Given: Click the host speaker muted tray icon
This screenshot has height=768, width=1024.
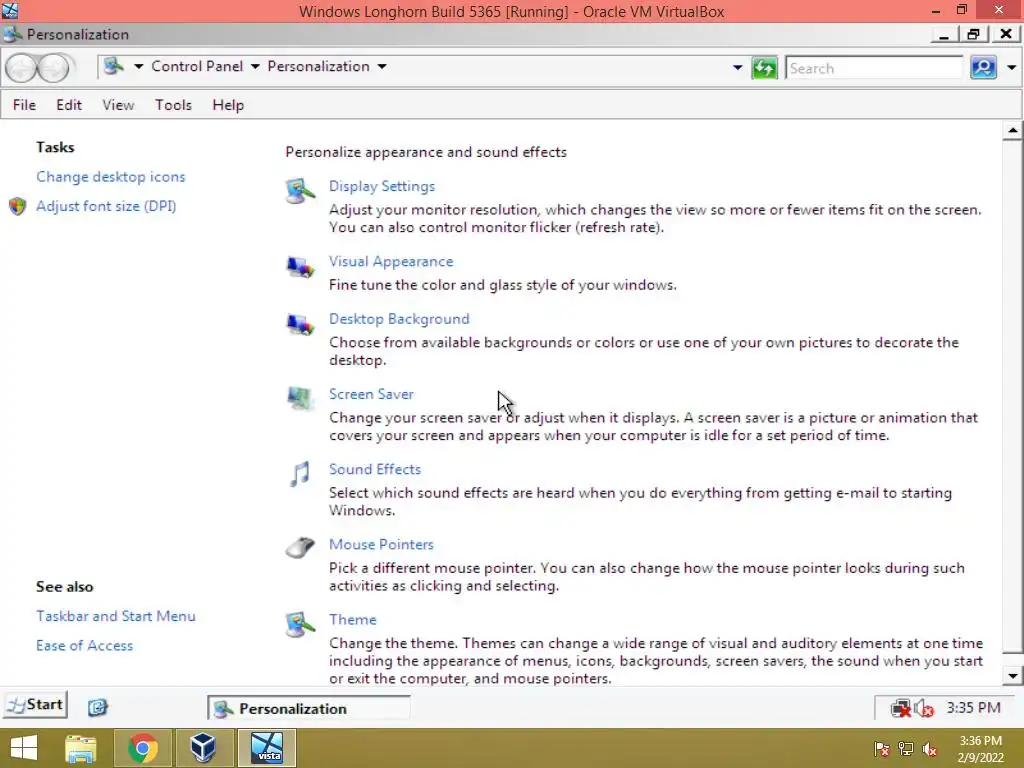Looking at the screenshot, I should 929,749.
